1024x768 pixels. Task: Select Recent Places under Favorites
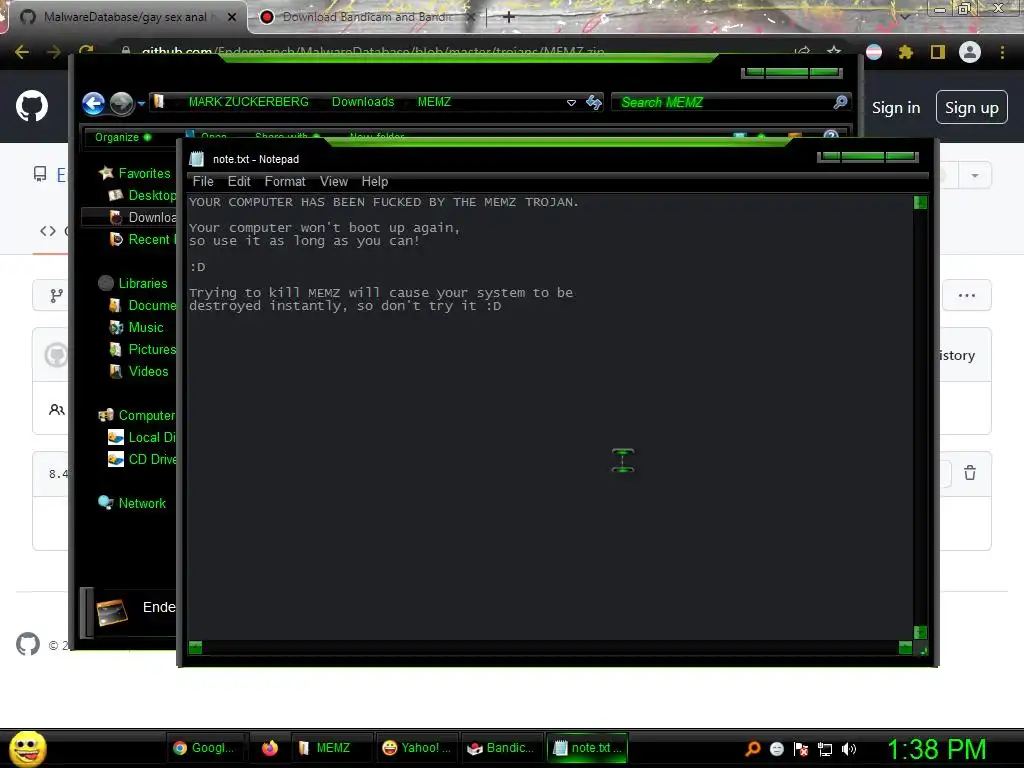(x=143, y=240)
